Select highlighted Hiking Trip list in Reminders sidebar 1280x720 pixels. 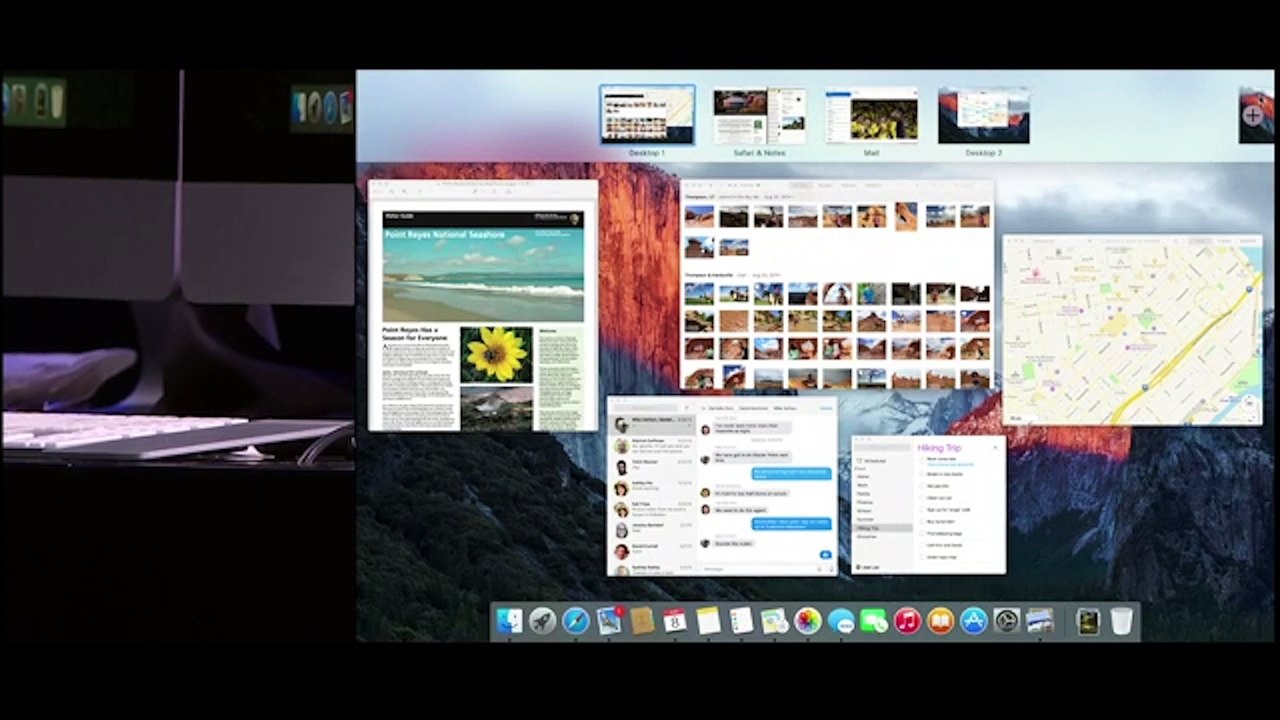882,527
